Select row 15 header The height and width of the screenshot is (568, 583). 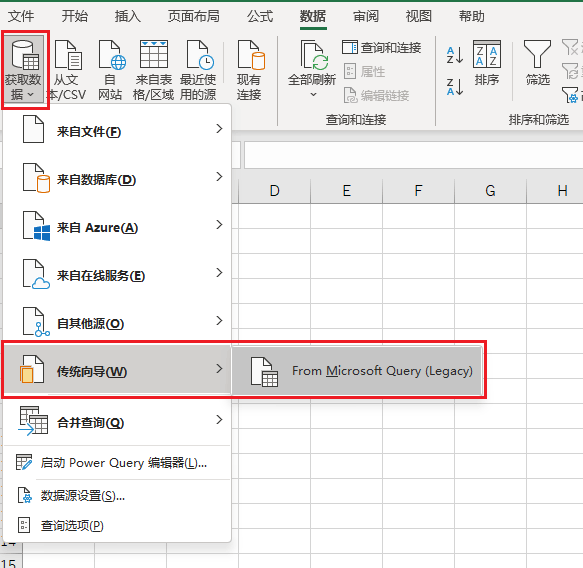(x=10, y=562)
